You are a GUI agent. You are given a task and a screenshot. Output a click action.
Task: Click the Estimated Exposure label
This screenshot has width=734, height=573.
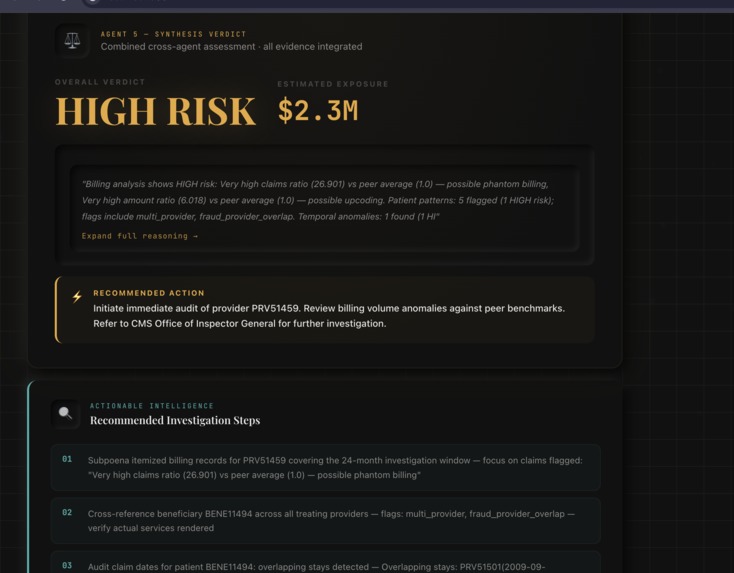333,84
